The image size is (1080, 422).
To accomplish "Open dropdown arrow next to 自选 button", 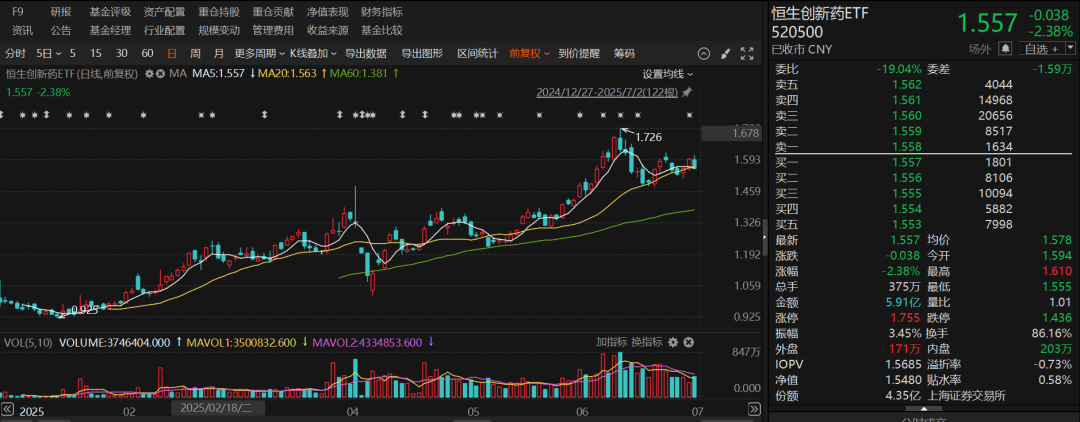I will tap(1070, 48).
